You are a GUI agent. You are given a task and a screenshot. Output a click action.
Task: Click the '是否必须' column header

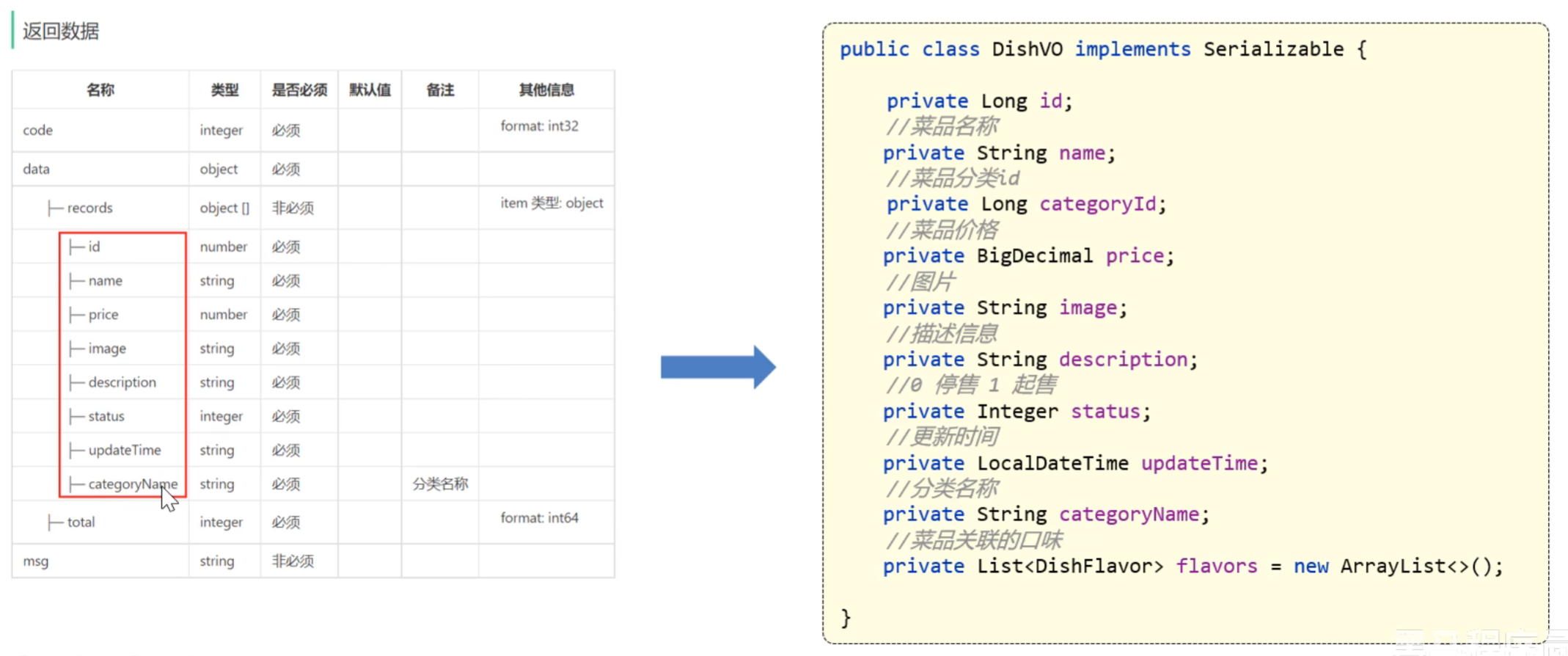tap(299, 90)
